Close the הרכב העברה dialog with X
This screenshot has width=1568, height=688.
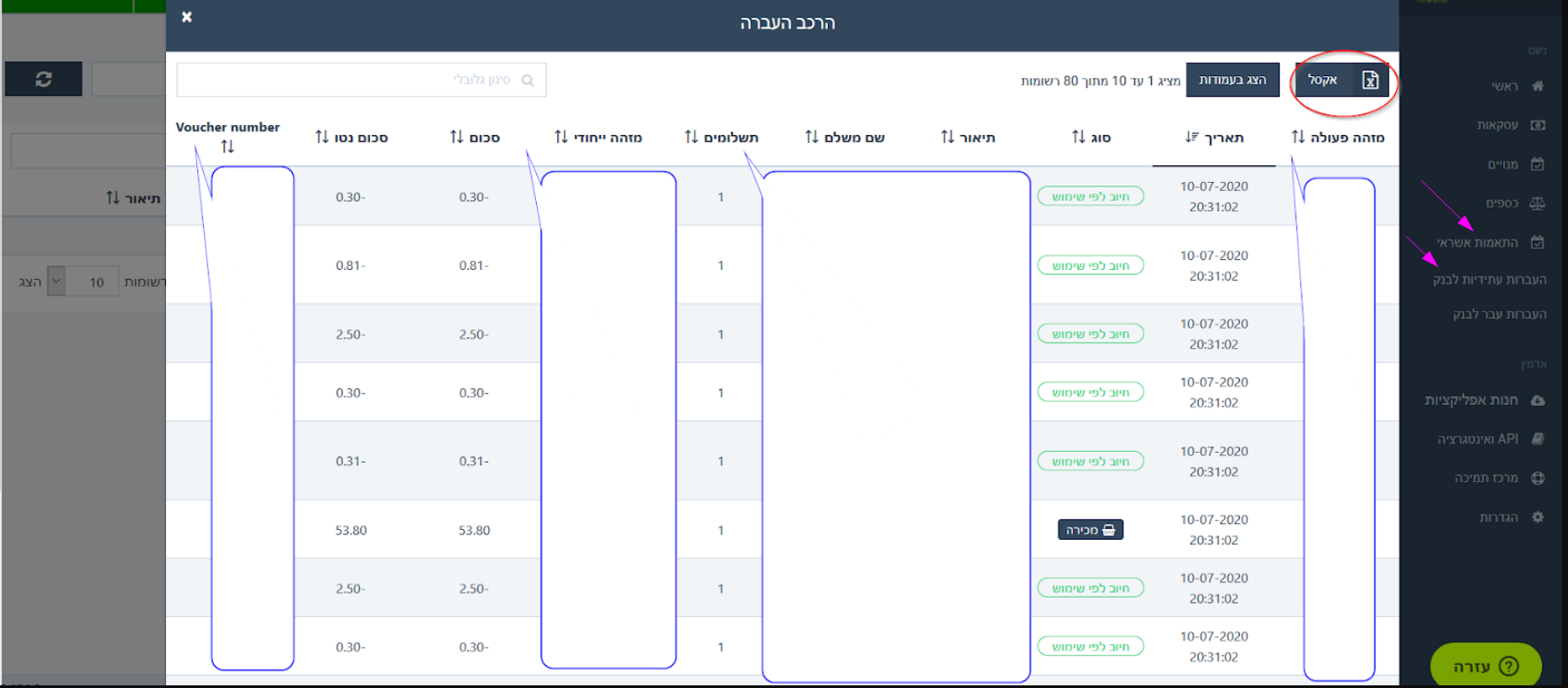pos(187,17)
